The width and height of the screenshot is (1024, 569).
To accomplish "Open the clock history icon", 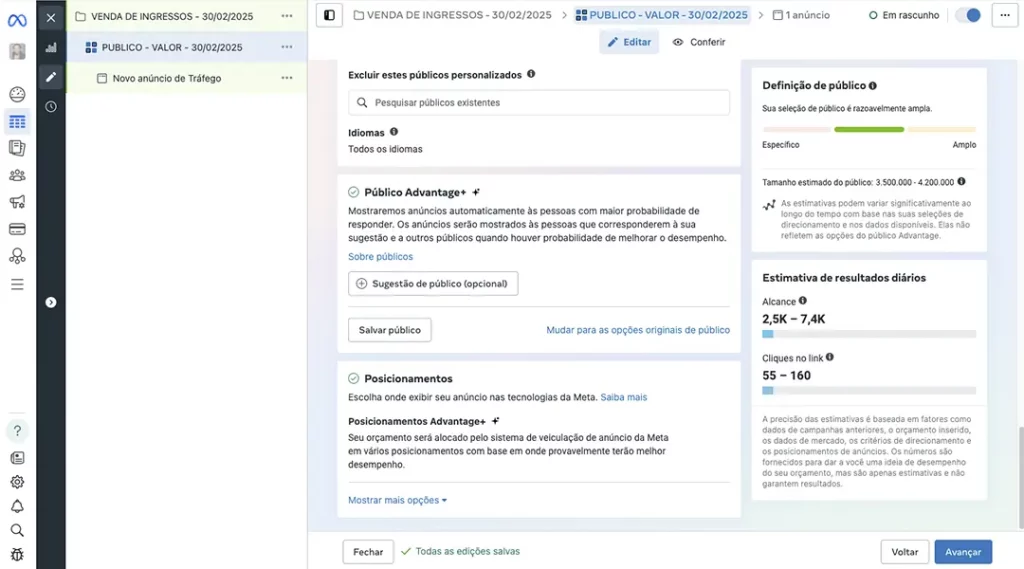I will 51,107.
